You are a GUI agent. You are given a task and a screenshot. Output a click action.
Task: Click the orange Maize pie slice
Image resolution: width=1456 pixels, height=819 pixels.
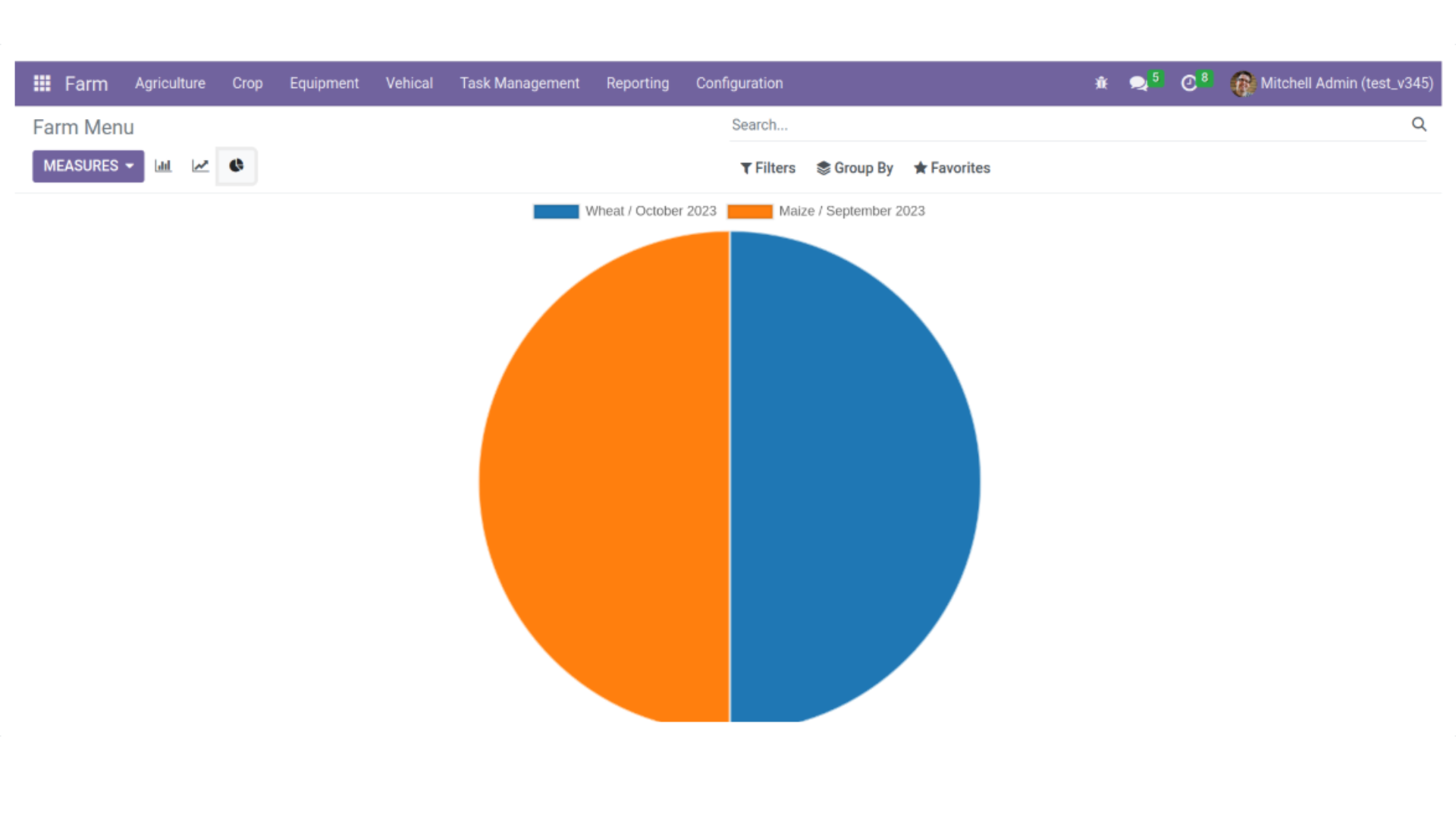[x=607, y=478]
